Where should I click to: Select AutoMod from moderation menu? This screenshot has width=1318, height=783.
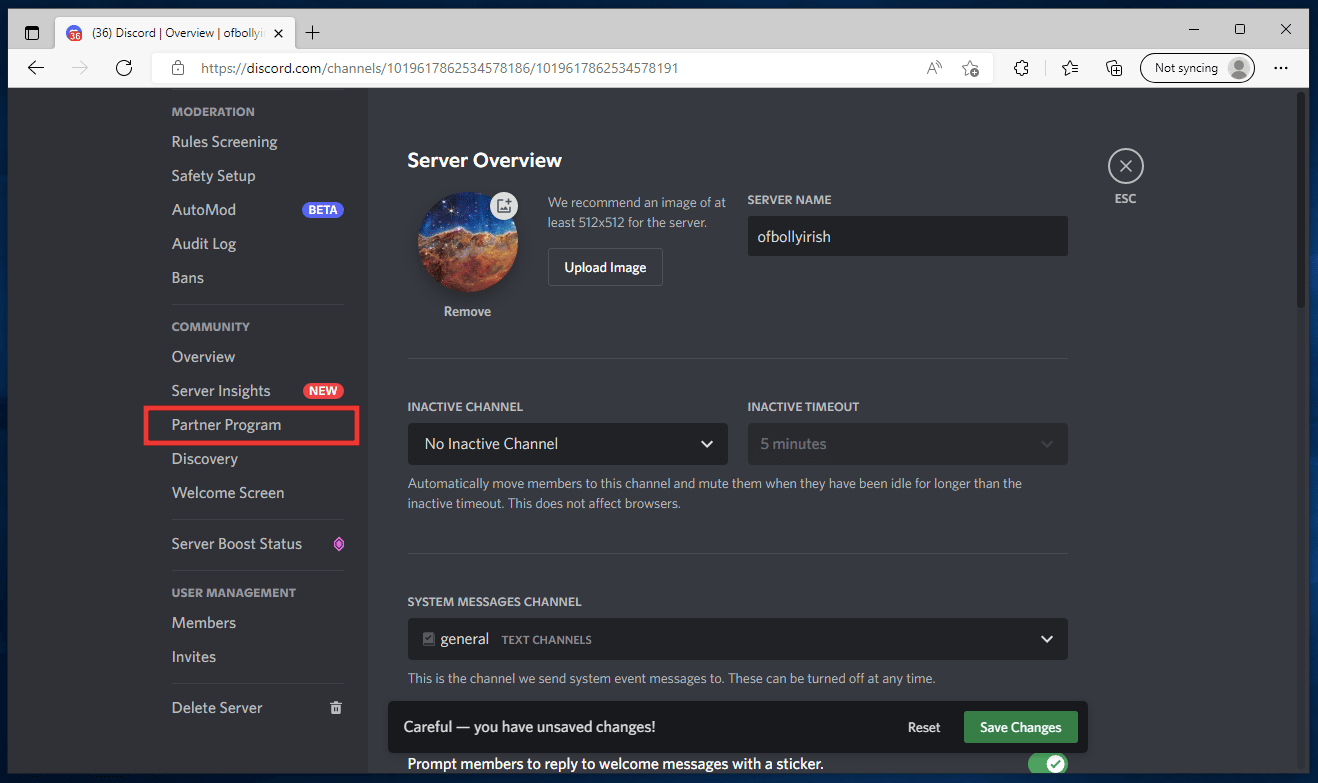click(x=204, y=210)
